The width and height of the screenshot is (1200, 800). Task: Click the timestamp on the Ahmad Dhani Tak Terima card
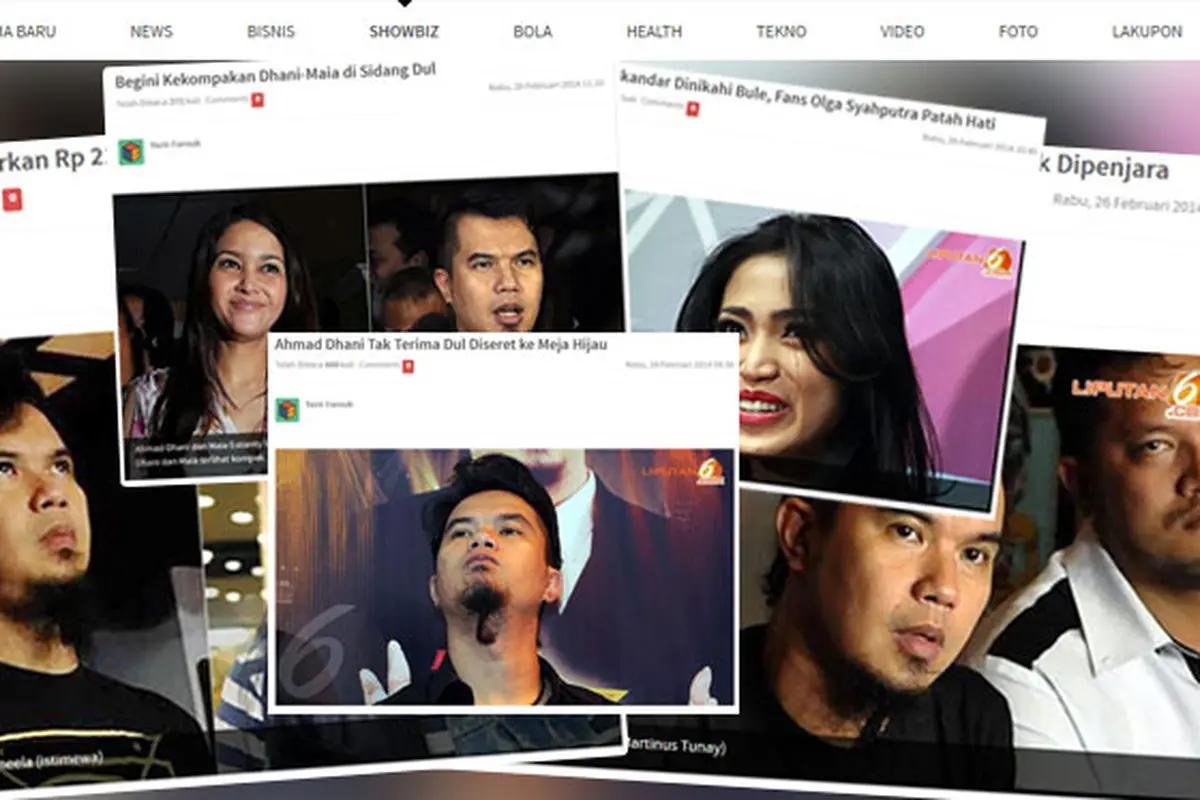pos(680,365)
